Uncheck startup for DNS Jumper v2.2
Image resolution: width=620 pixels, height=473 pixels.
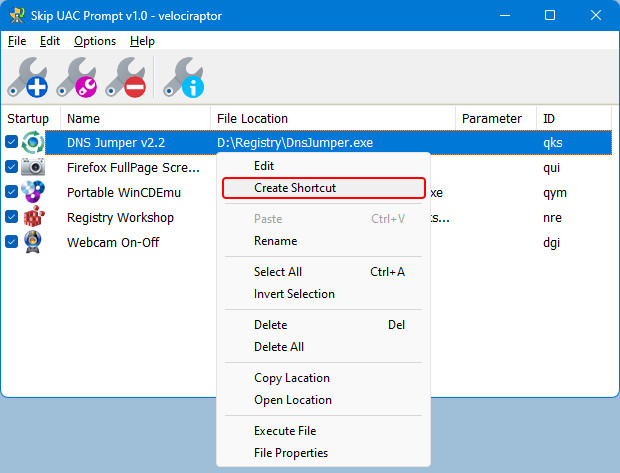pyautogui.click(x=11, y=142)
